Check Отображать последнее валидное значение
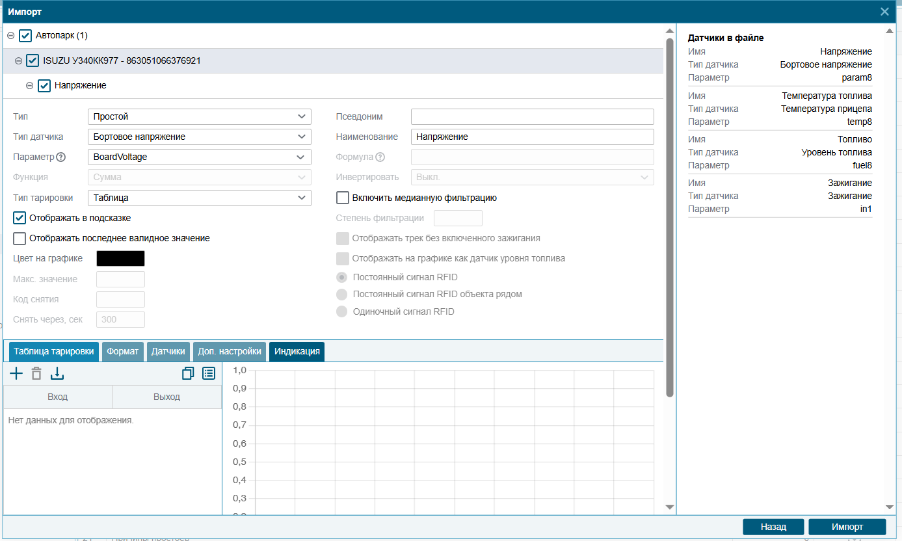Image resolution: width=902 pixels, height=541 pixels. [x=20, y=238]
